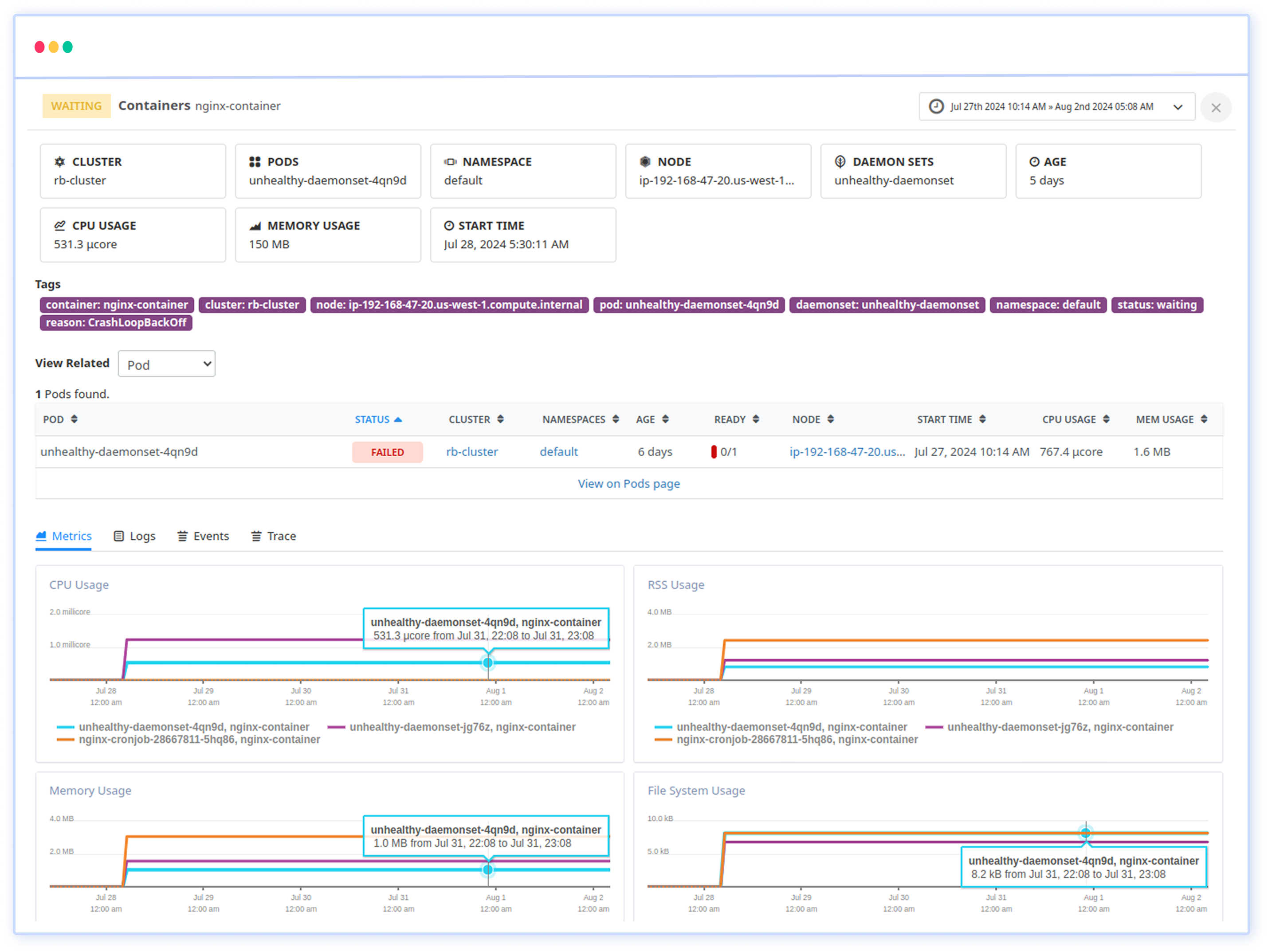Toggle unhealthy-daemonset-4qn9d legend in CPU Usage chart
Screen dimensions: 1268x952
click(x=184, y=728)
